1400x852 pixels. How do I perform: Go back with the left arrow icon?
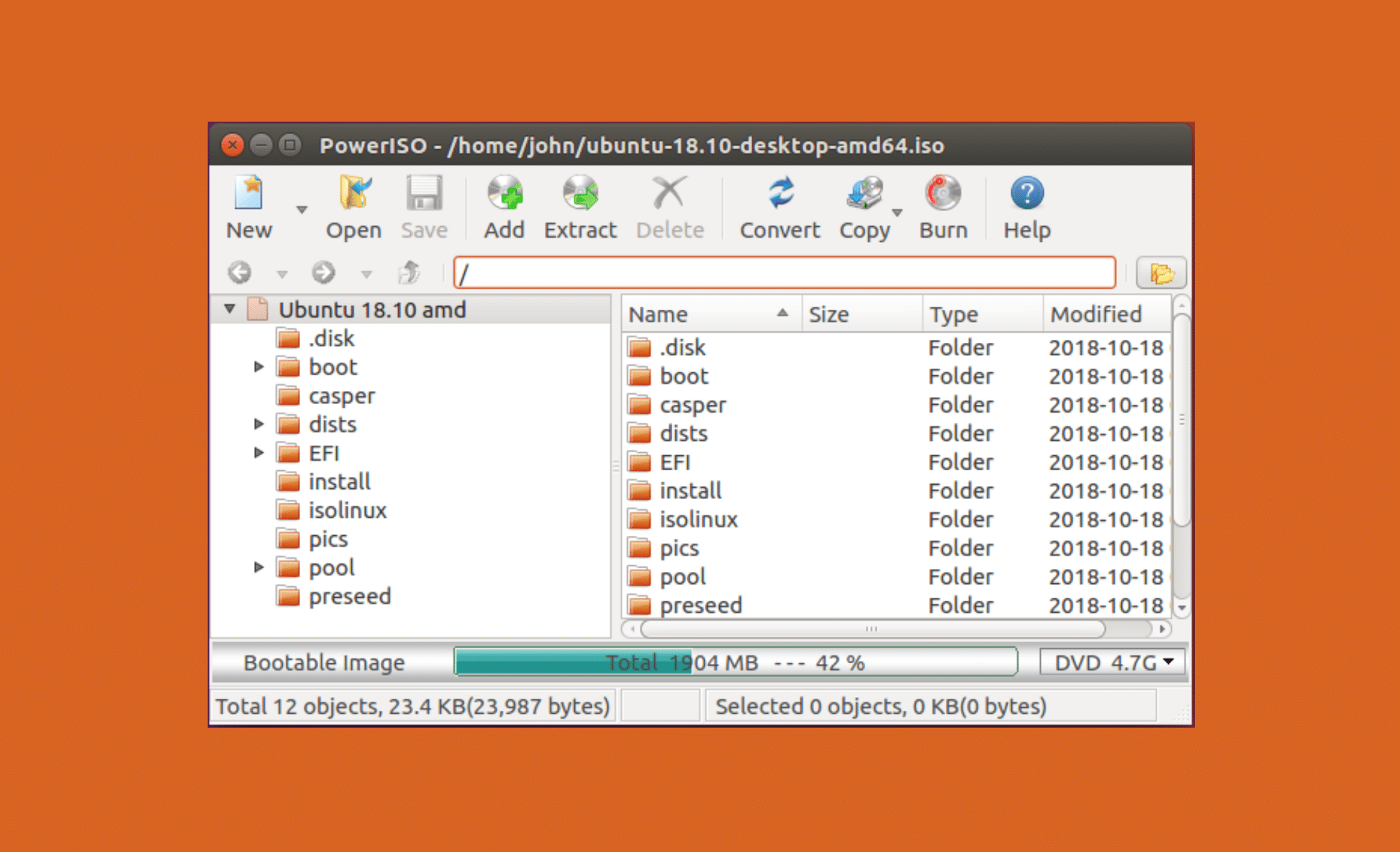click(240, 273)
